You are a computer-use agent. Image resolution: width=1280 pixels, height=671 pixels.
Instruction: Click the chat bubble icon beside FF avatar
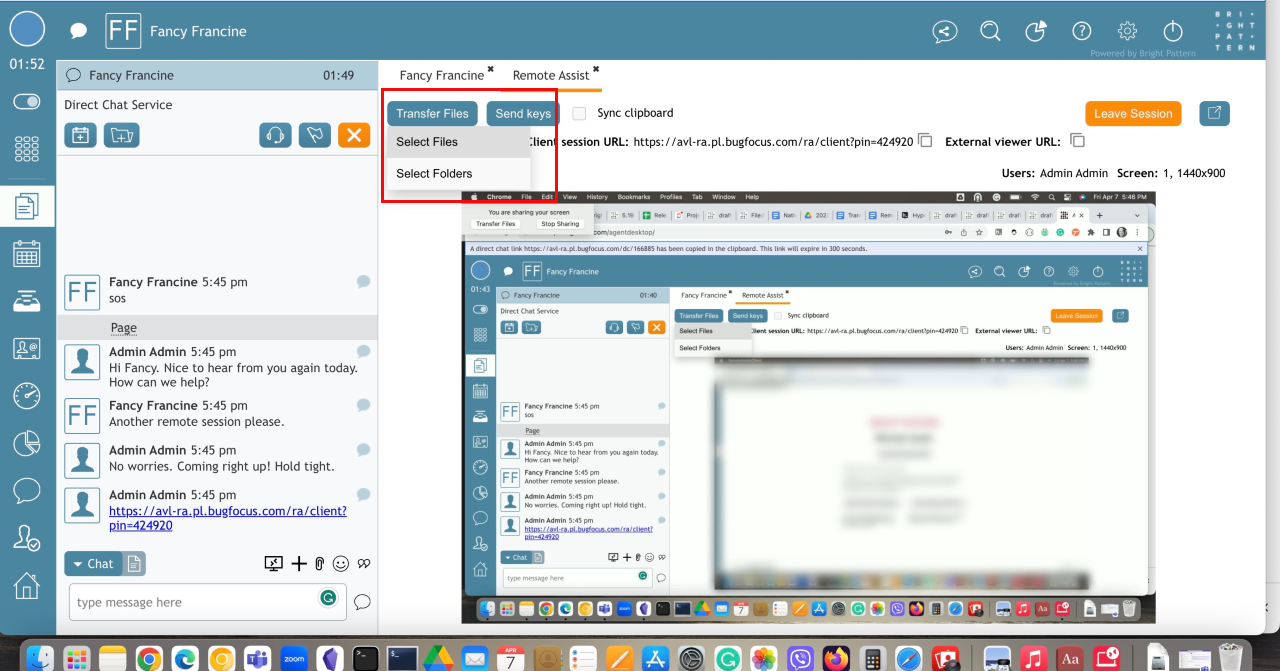pyautogui.click(x=78, y=31)
